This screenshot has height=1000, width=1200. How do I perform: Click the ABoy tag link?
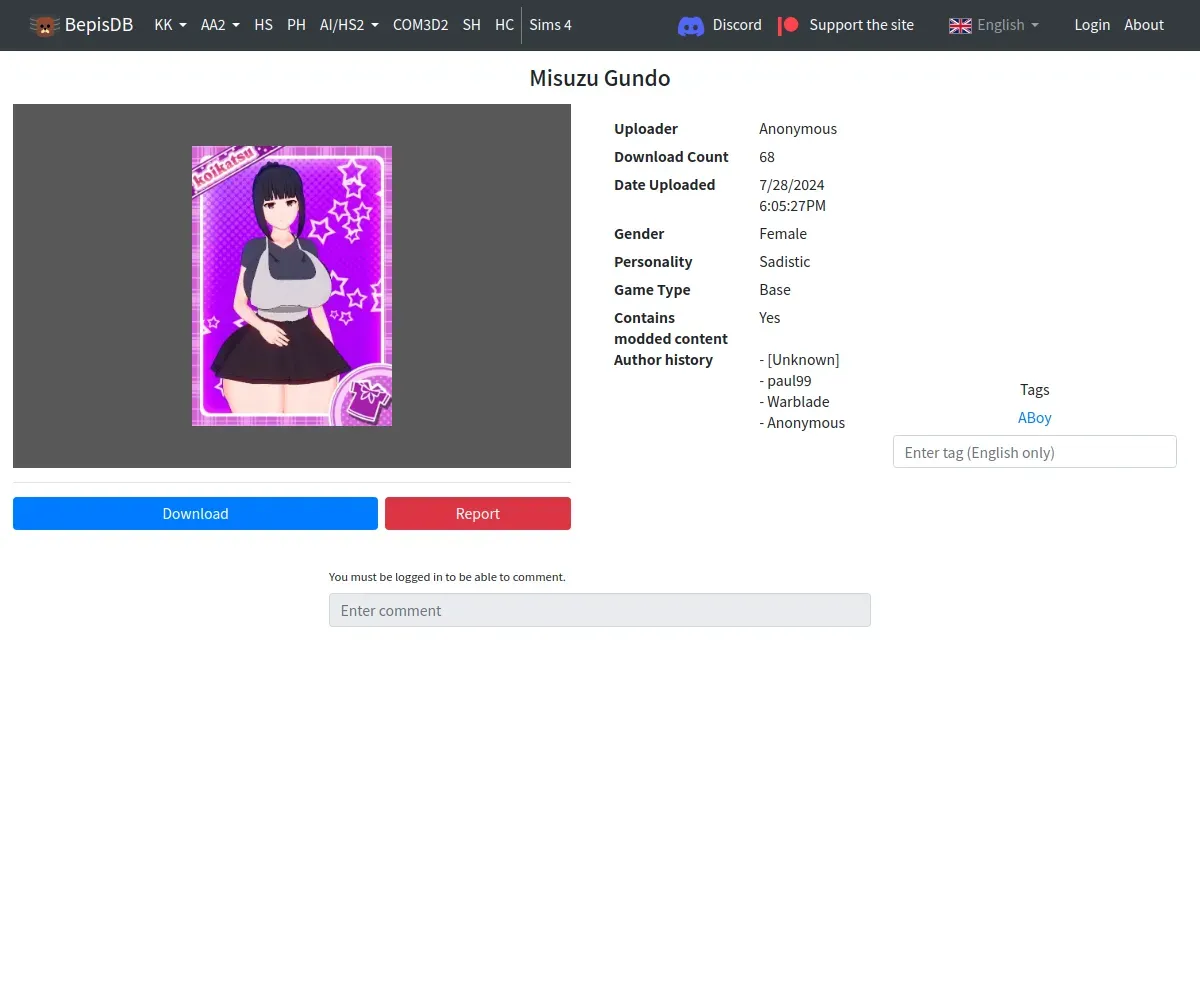coord(1035,418)
